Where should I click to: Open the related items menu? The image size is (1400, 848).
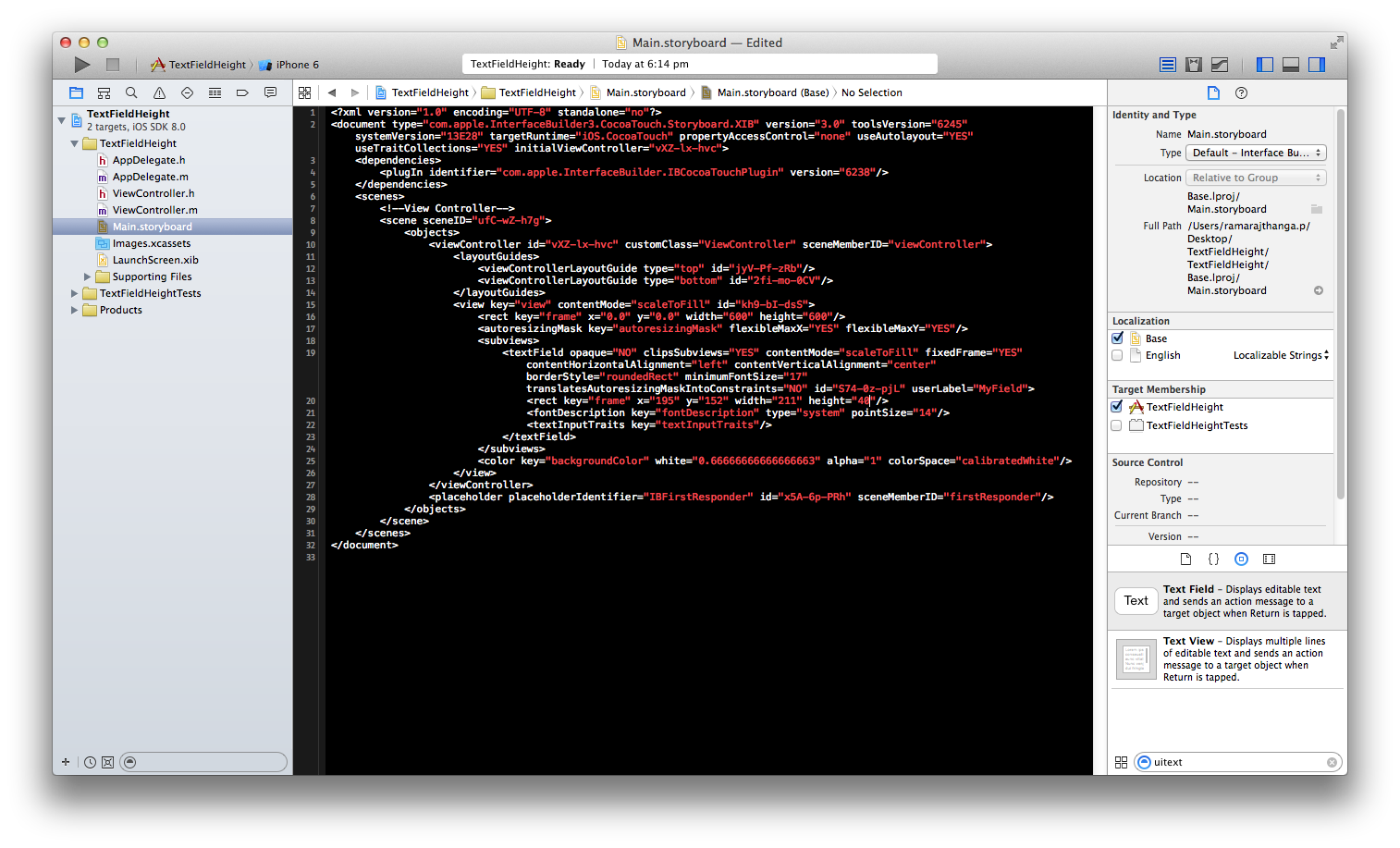304,92
